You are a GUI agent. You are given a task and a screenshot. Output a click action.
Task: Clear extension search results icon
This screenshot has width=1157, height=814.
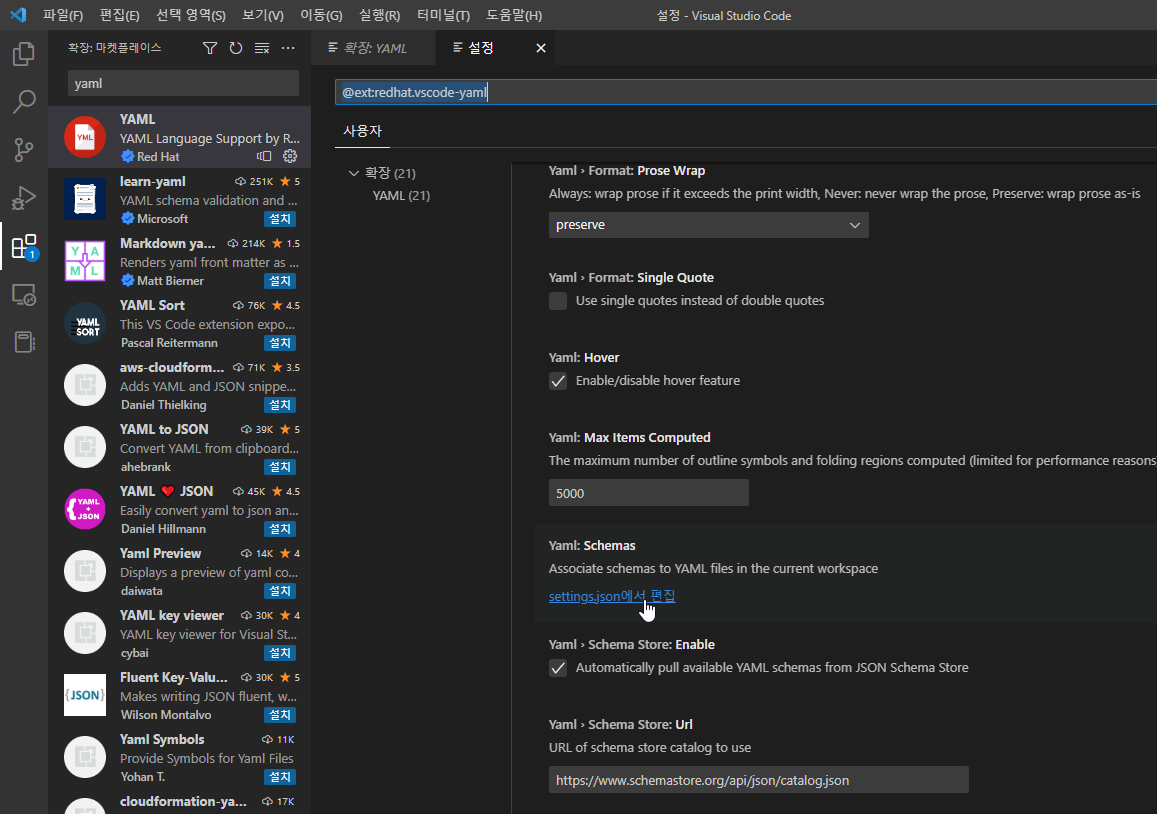coord(262,48)
